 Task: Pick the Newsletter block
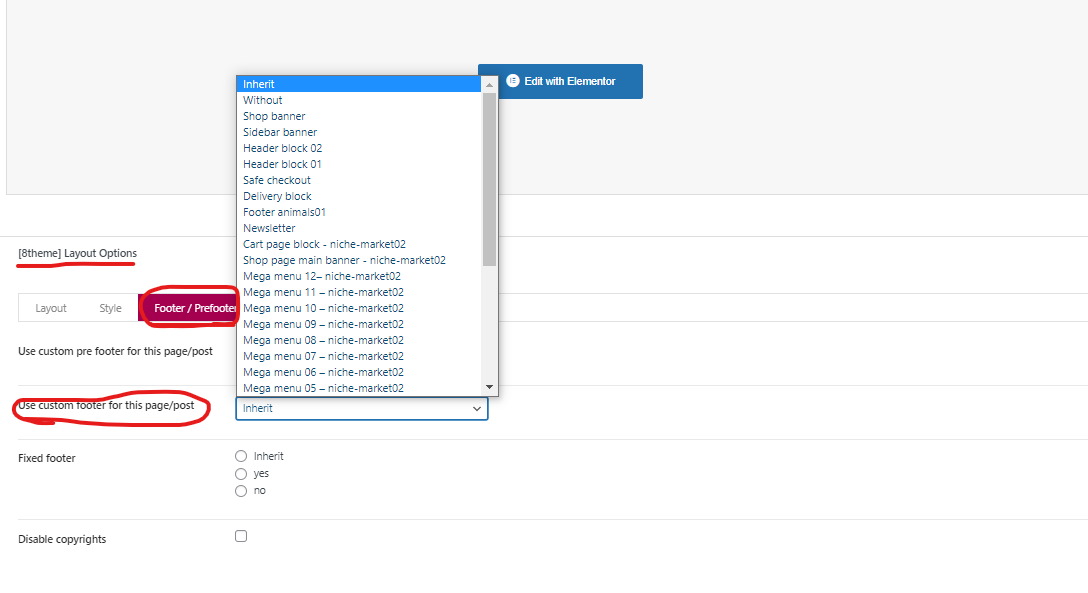(x=359, y=228)
